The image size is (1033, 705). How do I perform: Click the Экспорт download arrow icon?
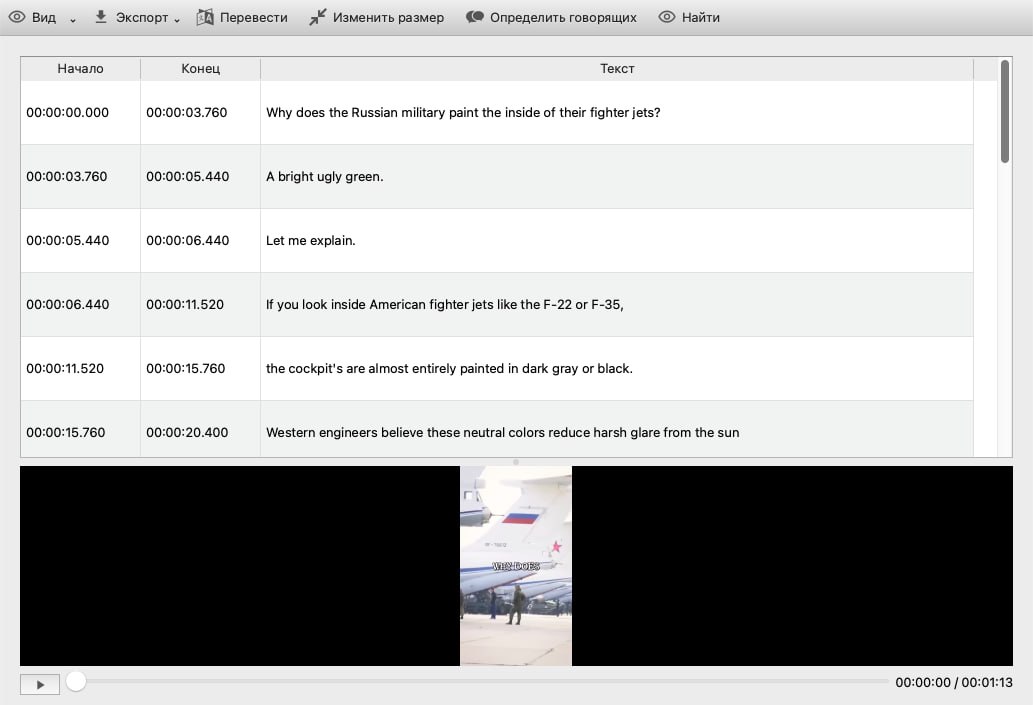click(101, 16)
